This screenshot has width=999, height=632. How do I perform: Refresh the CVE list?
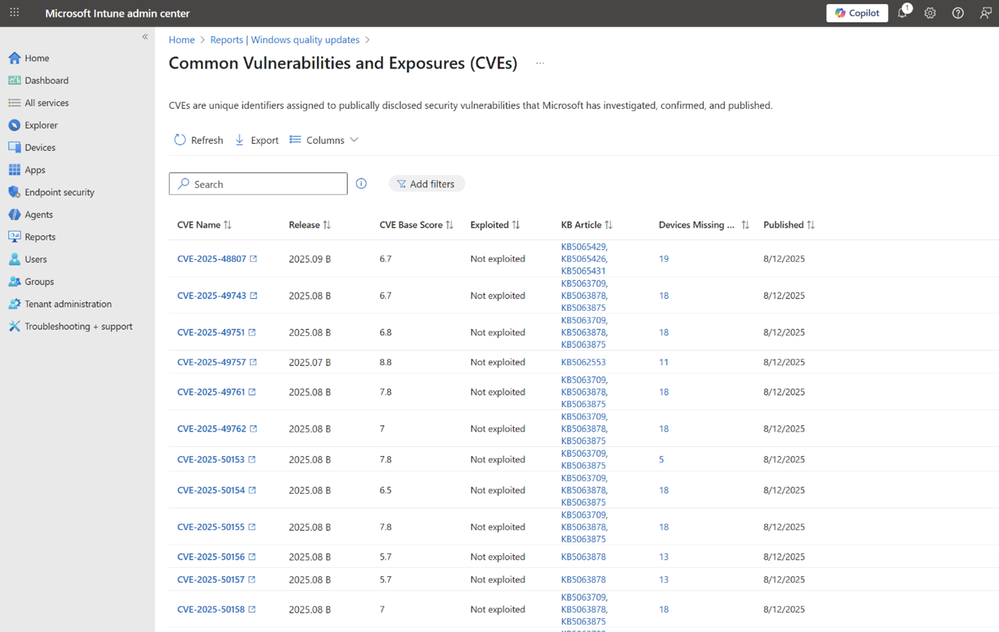point(198,140)
